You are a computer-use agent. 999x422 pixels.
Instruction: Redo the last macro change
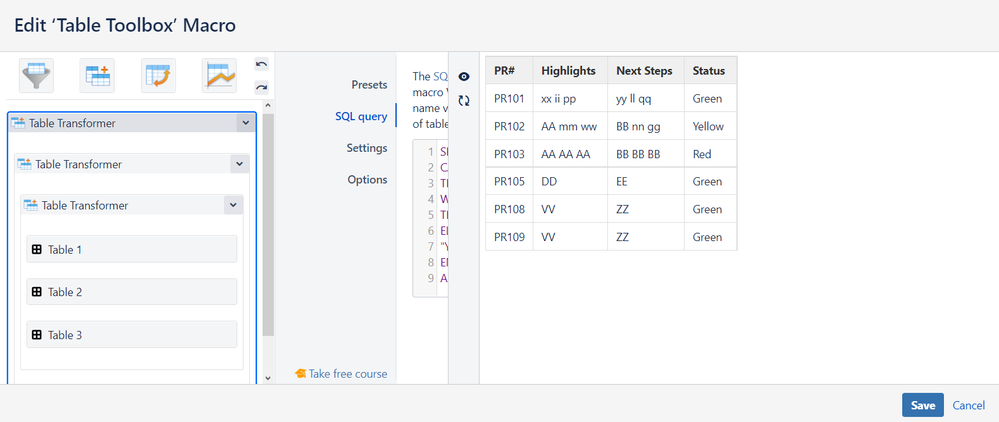261,87
